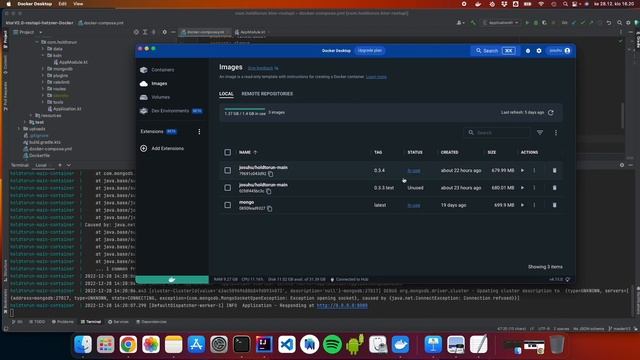Copy the mongo image ID
Screen dimensions: 640x360
(x=270, y=209)
